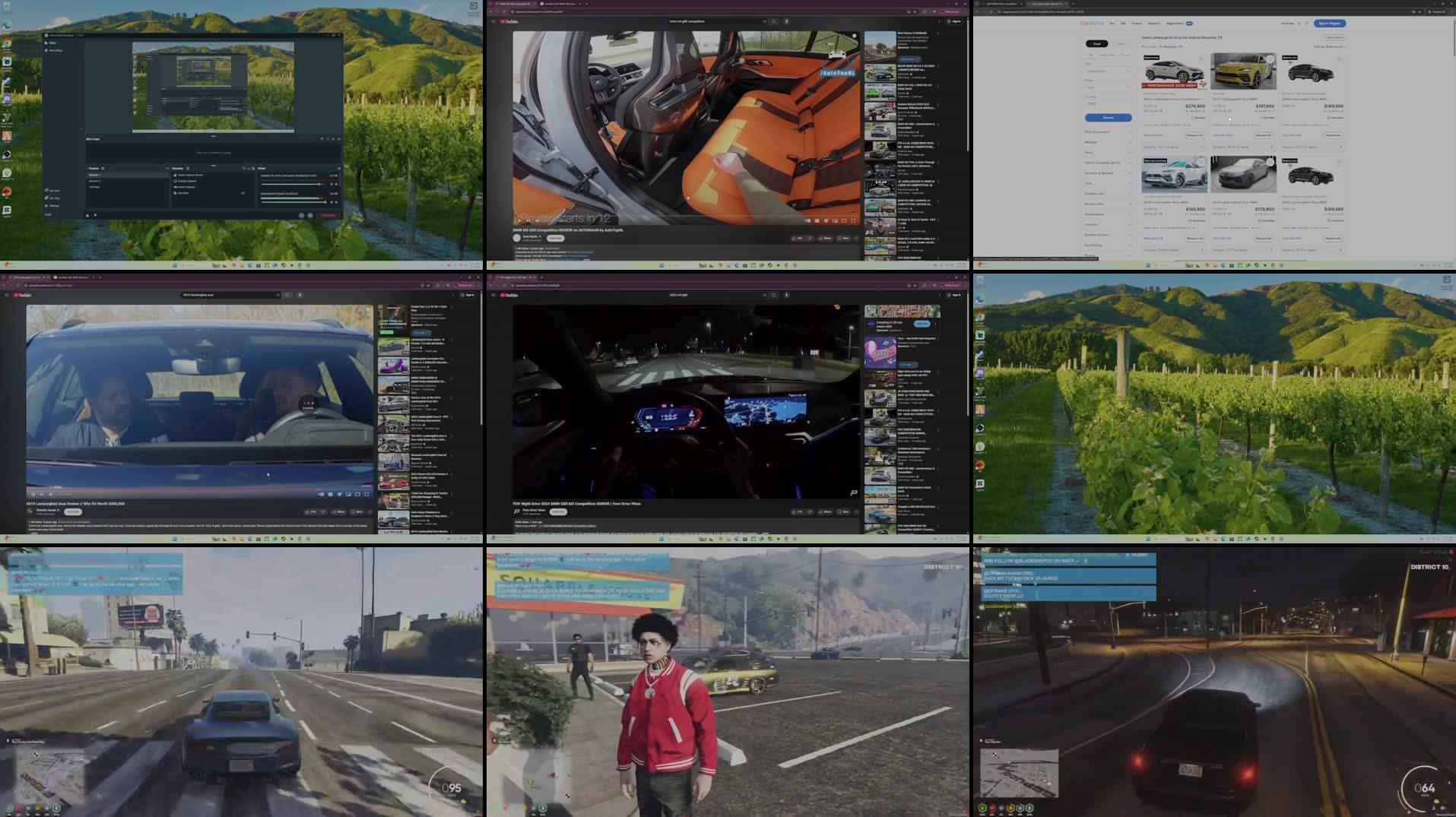The height and width of the screenshot is (817, 1456).
Task: Click the add-source icon in the Sources header
Action: 188,168
